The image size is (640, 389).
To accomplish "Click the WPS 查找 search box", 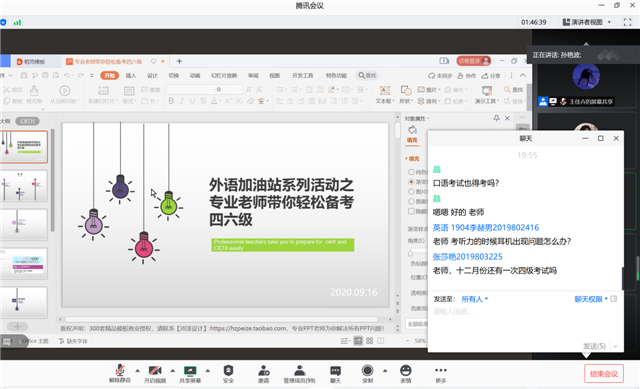I will pyautogui.click(x=367, y=75).
